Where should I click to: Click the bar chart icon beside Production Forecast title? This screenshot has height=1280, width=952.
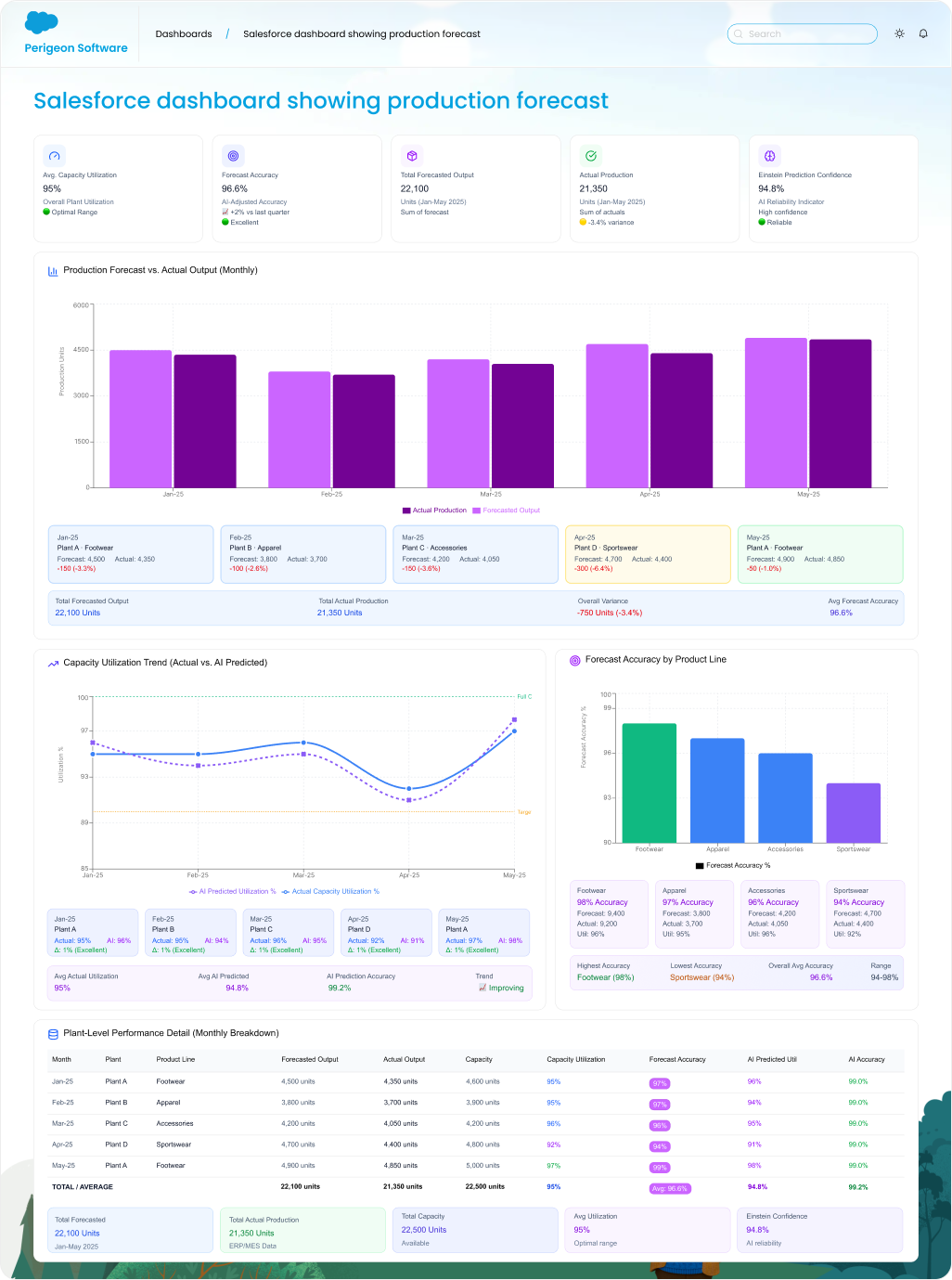53,271
